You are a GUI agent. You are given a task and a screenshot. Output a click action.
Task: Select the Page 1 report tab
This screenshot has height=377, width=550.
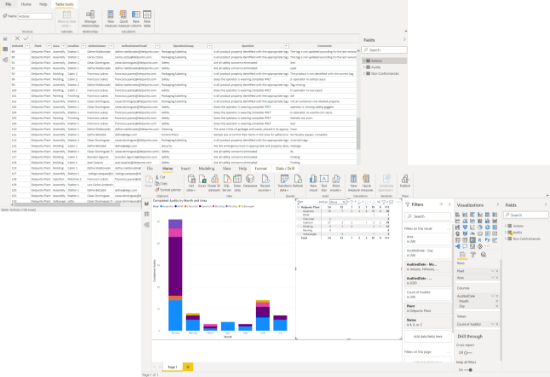coord(172,367)
